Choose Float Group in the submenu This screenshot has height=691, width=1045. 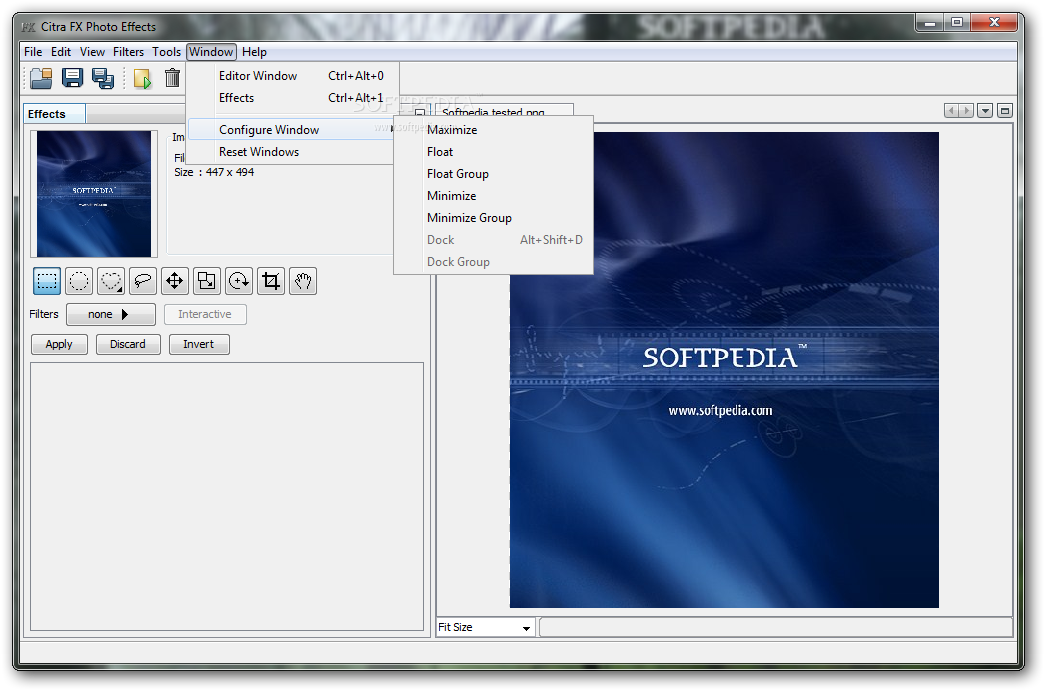click(x=493, y=174)
